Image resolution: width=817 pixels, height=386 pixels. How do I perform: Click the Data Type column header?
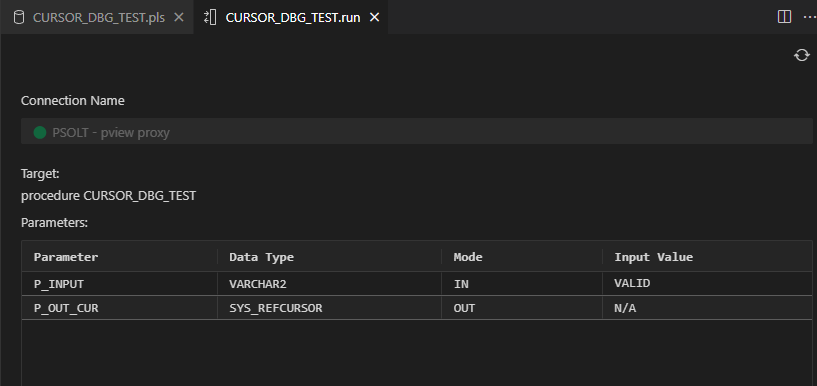(x=329, y=257)
